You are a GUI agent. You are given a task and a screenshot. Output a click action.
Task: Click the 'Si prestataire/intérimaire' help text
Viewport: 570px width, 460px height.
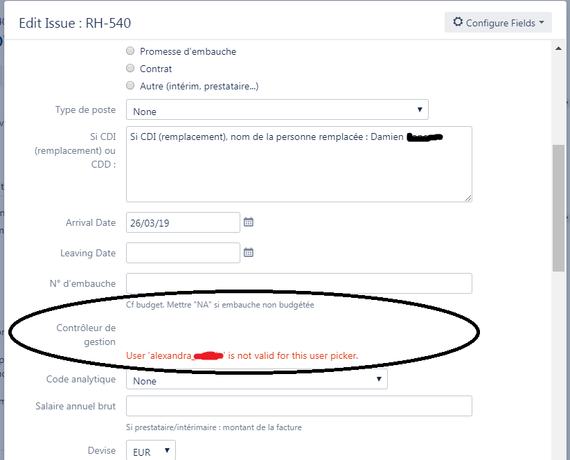point(214,427)
